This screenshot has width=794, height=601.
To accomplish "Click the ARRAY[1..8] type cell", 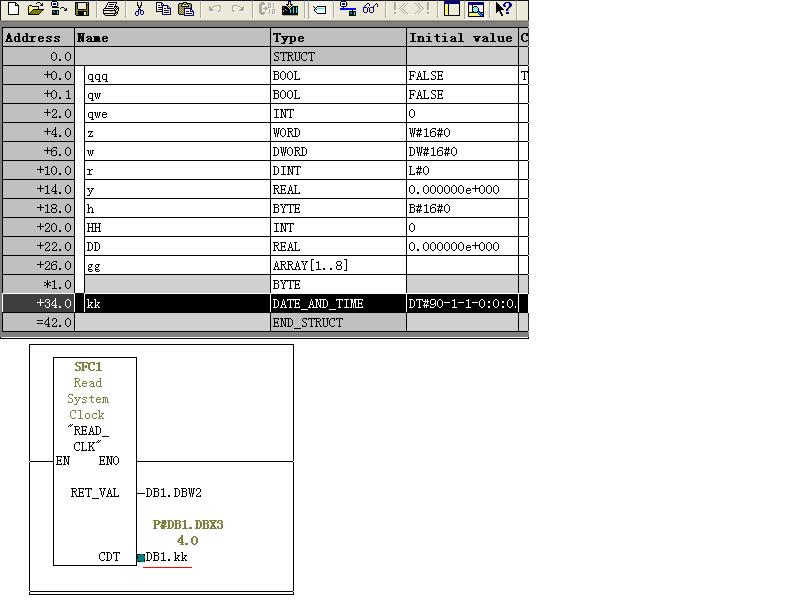I will [x=338, y=265].
